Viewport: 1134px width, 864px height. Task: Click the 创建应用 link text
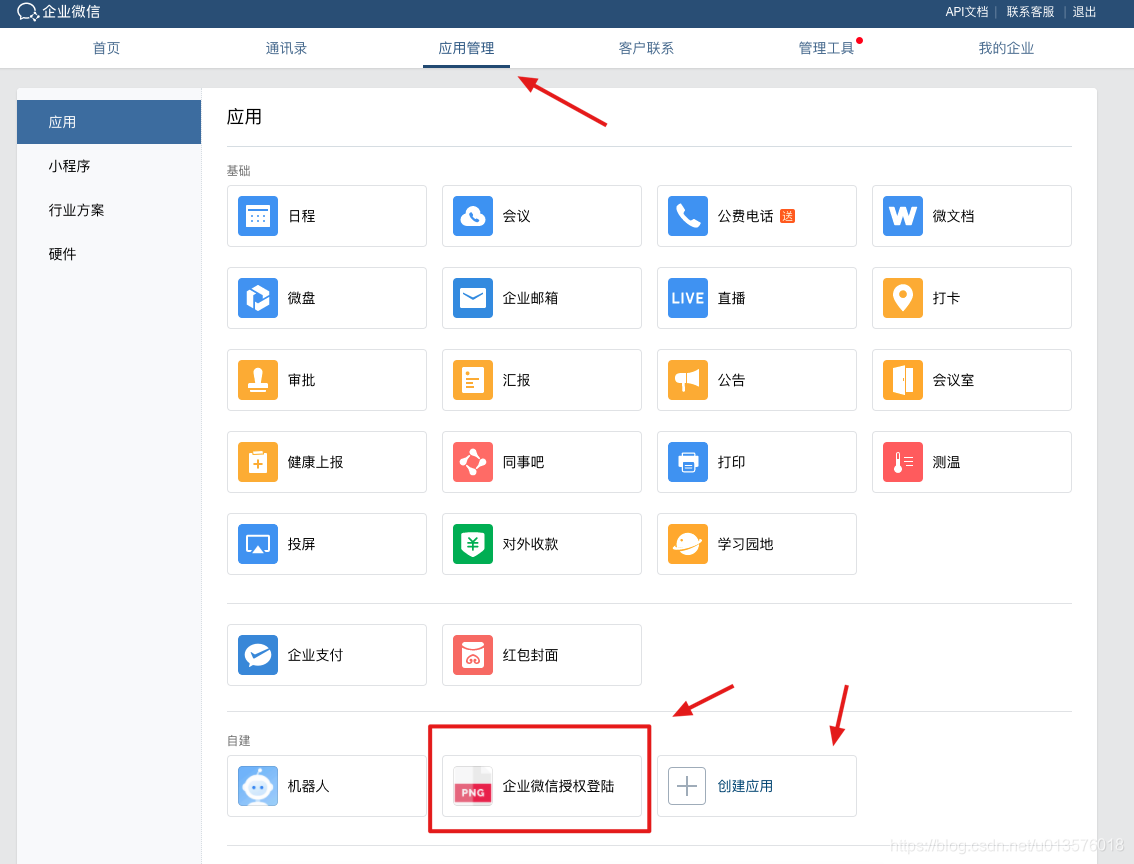coord(746,787)
